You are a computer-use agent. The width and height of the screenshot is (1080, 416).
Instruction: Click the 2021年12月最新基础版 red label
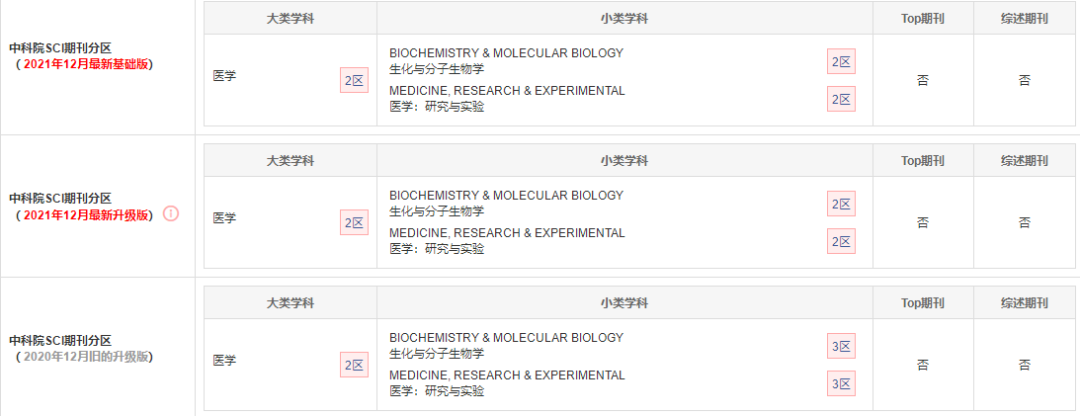coord(85,65)
